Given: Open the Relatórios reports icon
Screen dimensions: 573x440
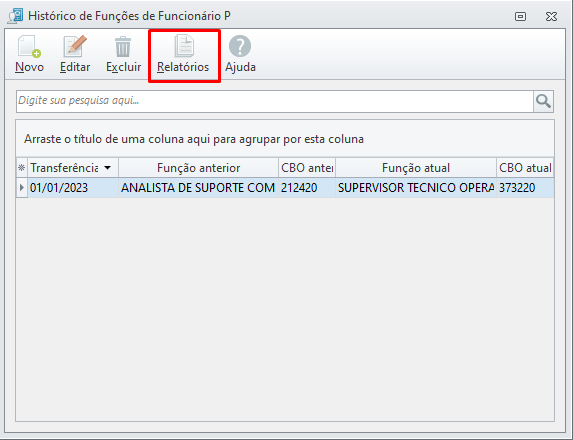Looking at the screenshot, I should point(184,46).
